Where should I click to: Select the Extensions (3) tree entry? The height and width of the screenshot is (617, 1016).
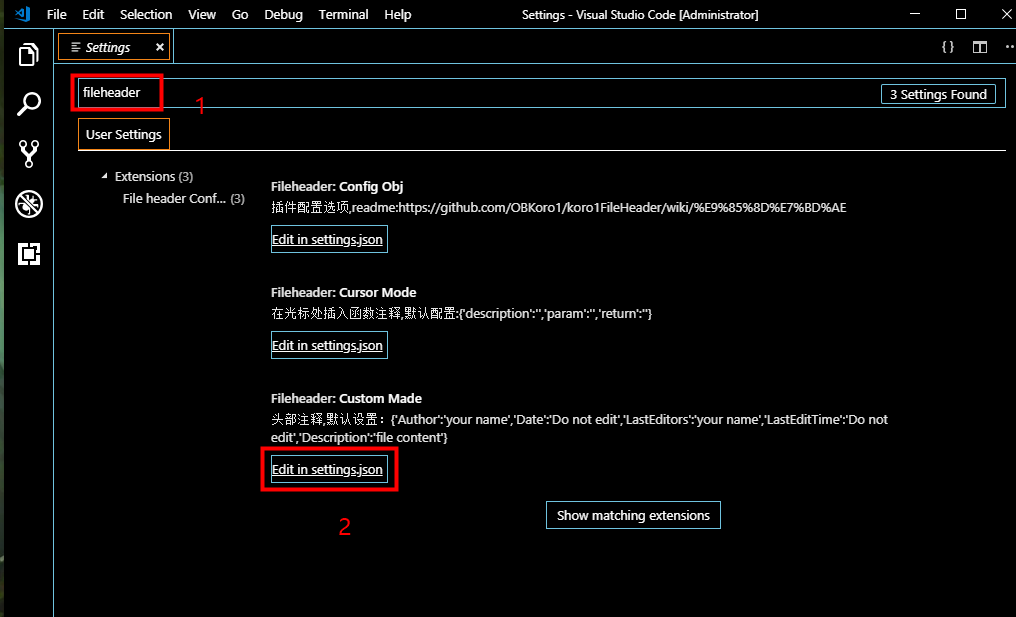pyautogui.click(x=154, y=176)
